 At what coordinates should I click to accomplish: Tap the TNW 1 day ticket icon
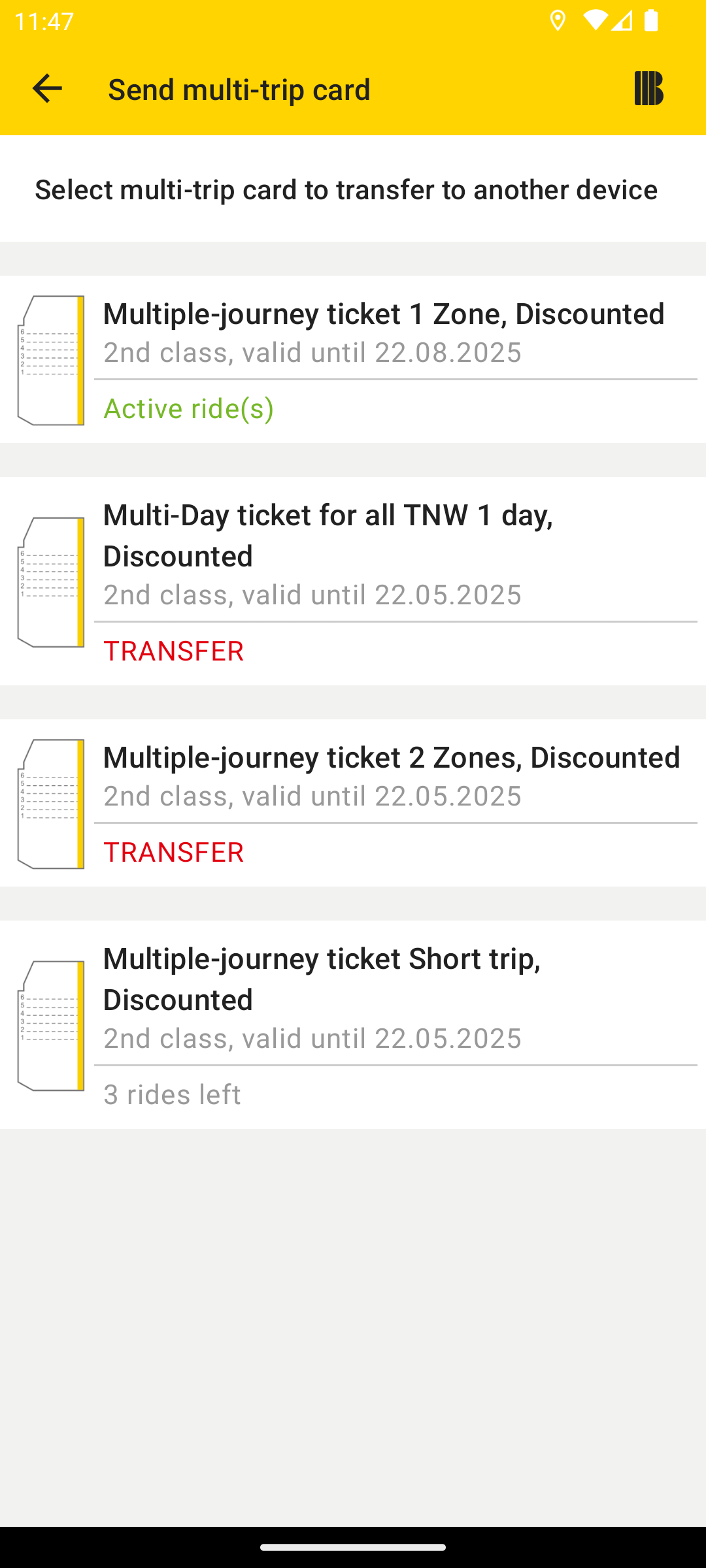tap(51, 582)
